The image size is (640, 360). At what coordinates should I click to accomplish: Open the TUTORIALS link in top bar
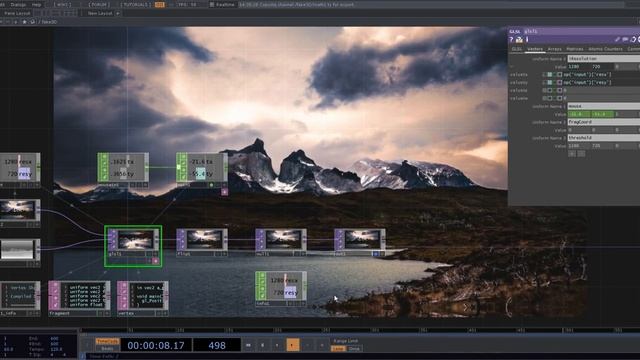click(136, 4)
